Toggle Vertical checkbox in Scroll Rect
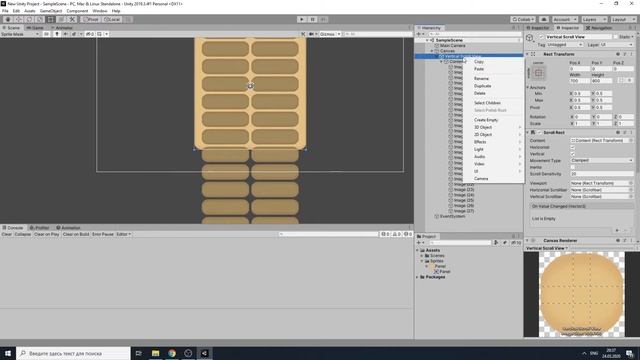 pos(573,154)
